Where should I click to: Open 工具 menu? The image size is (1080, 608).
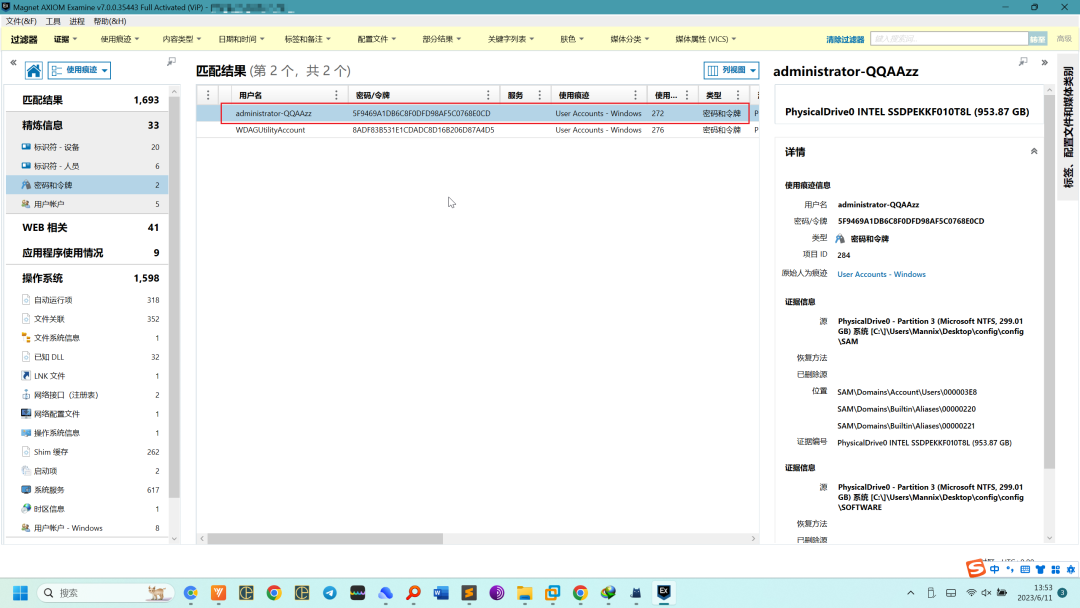pos(53,21)
